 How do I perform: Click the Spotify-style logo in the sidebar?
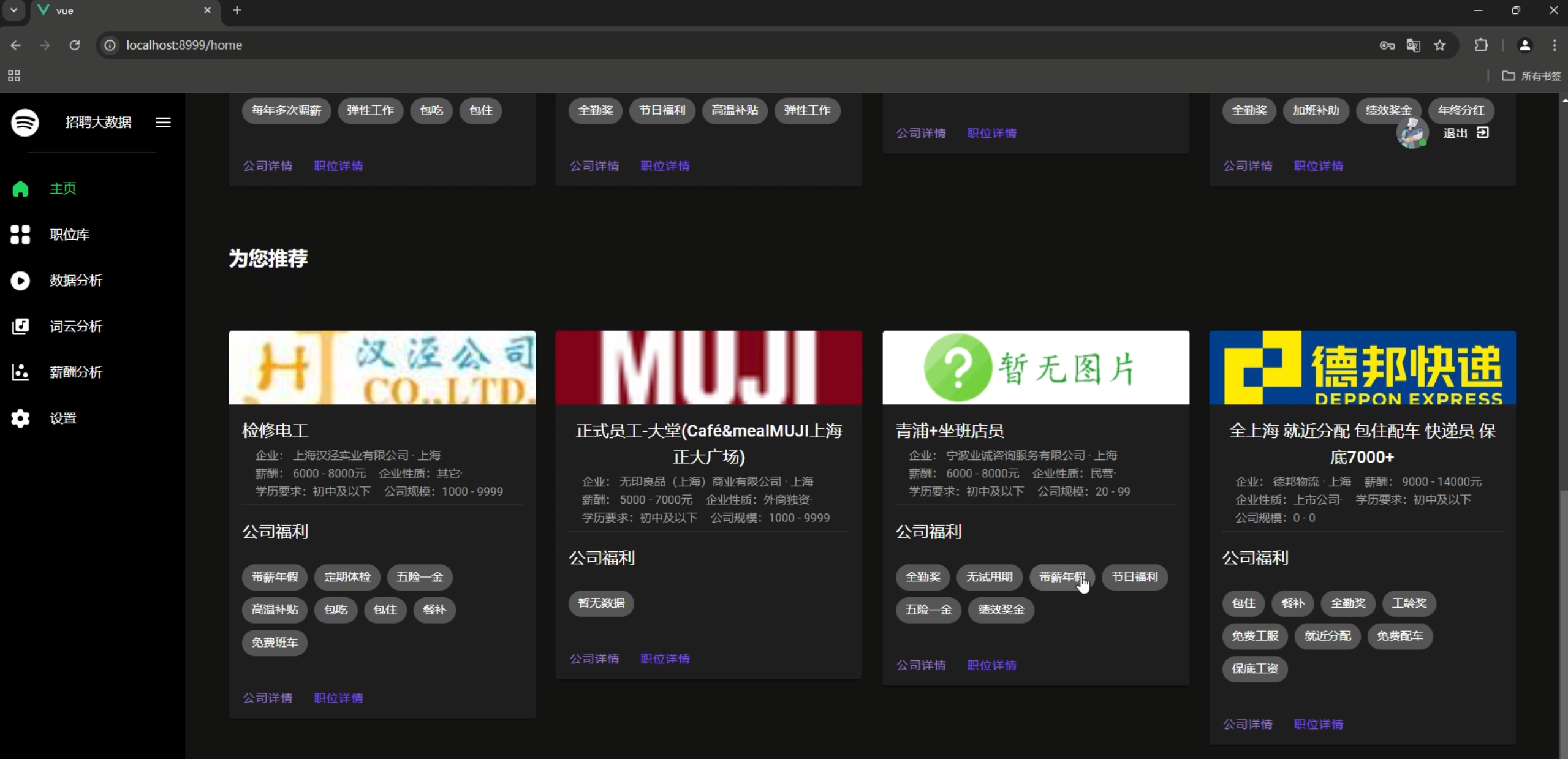coord(25,123)
